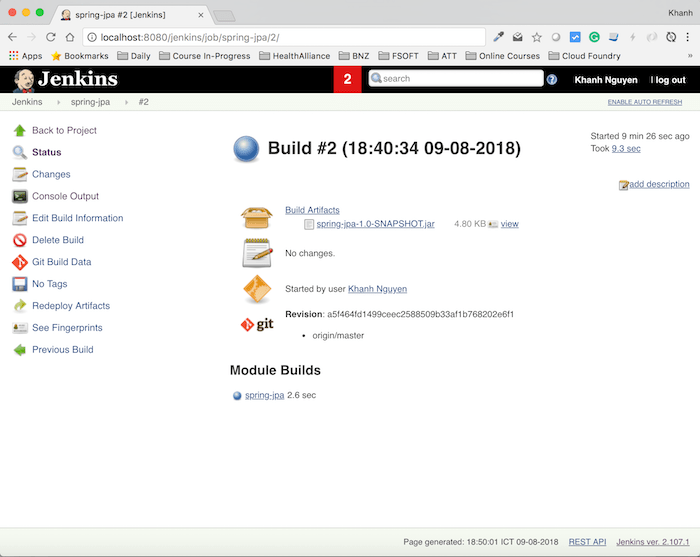Open the spring-jpa module build link
The image size is (700, 557).
[x=264, y=395]
